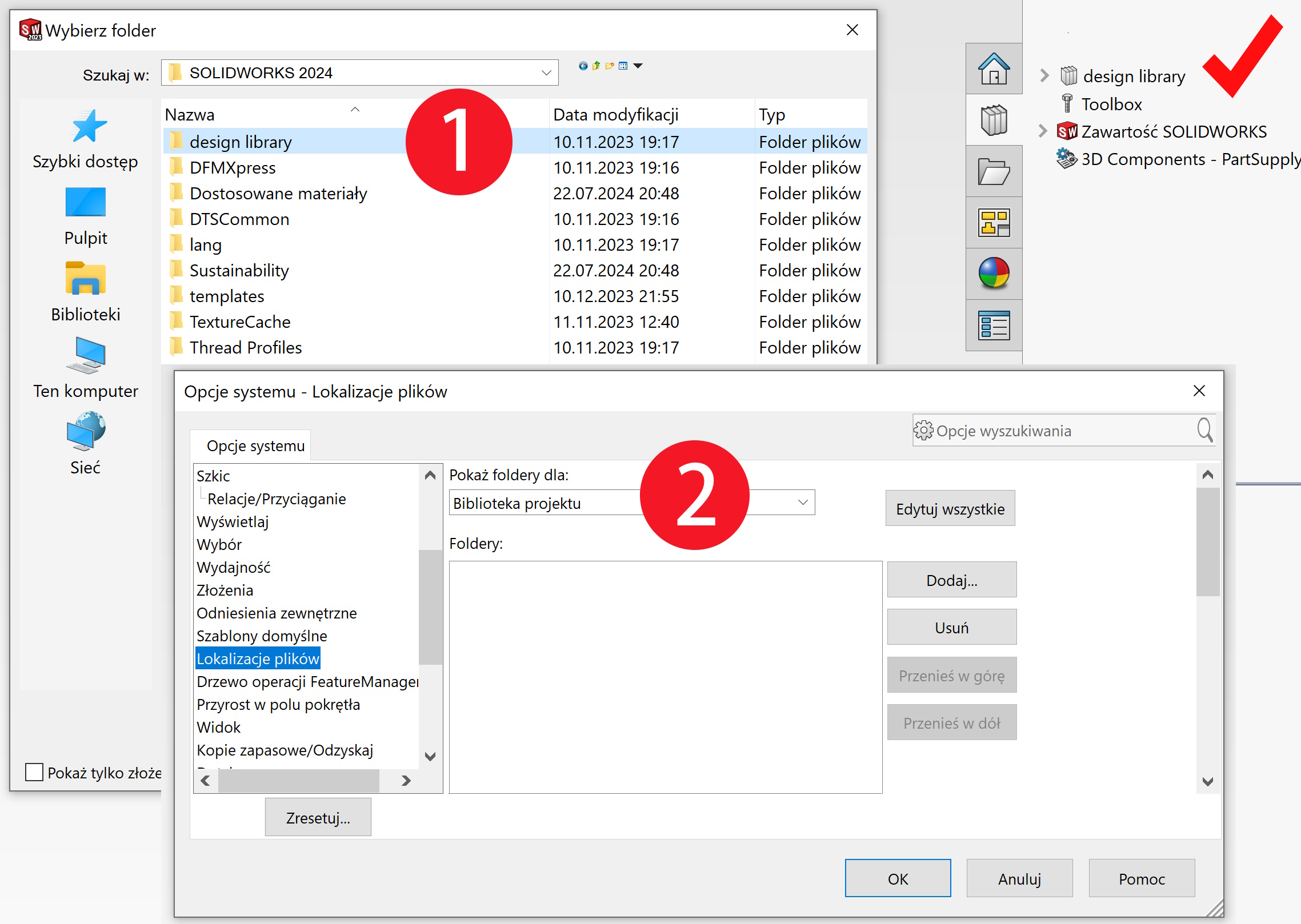This screenshot has width=1301, height=924.
Task: Select the design library folder row
Action: click(x=515, y=141)
